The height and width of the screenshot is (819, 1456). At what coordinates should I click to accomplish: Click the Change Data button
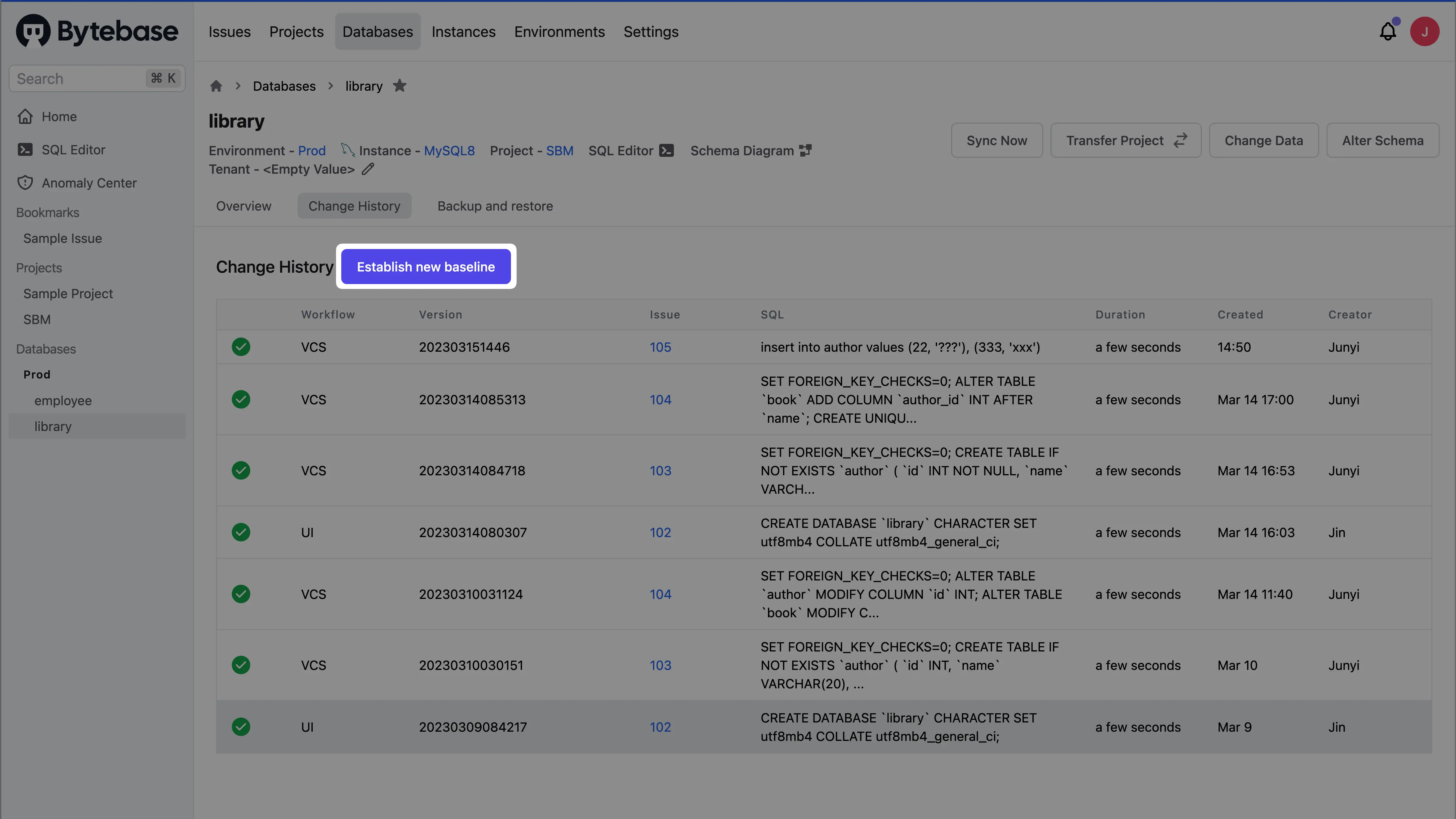coord(1264,140)
